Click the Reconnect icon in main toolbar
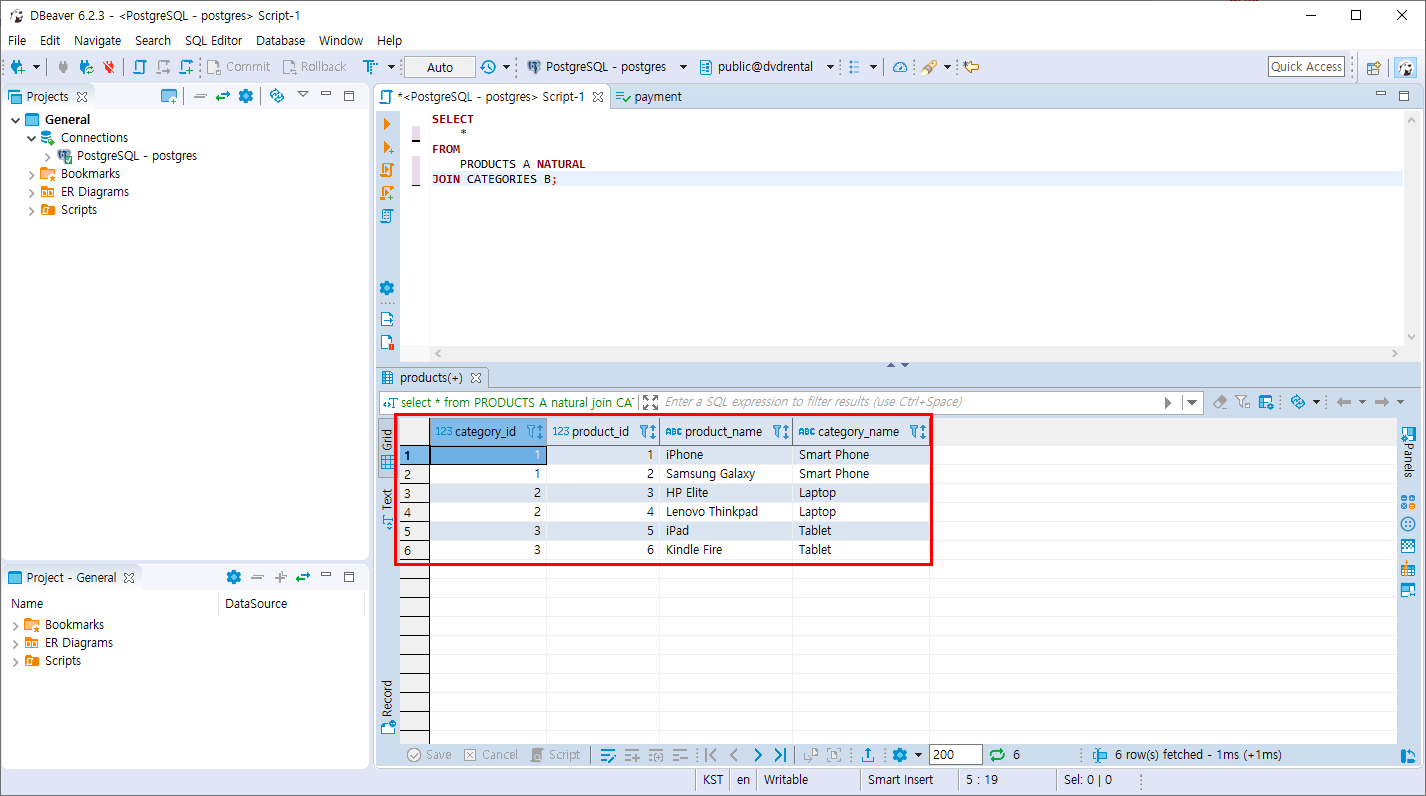Image resolution: width=1426 pixels, height=796 pixels. tap(86, 67)
